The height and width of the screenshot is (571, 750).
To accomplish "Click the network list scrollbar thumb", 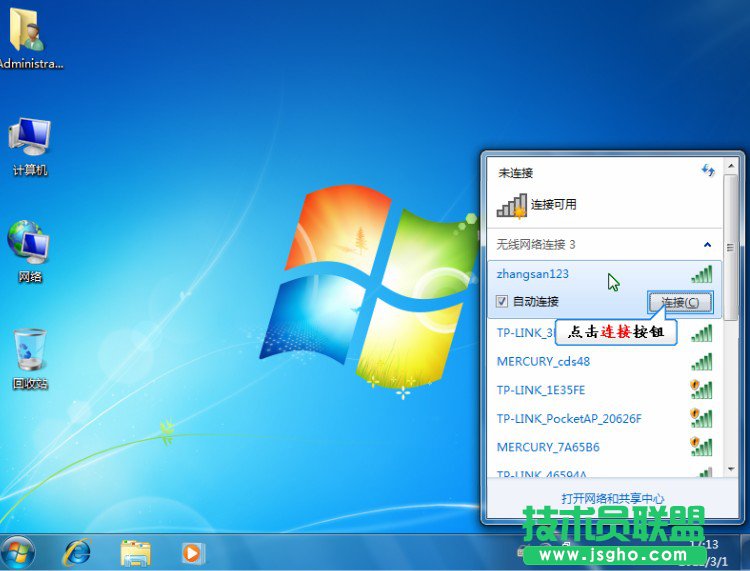I will 731,250.
